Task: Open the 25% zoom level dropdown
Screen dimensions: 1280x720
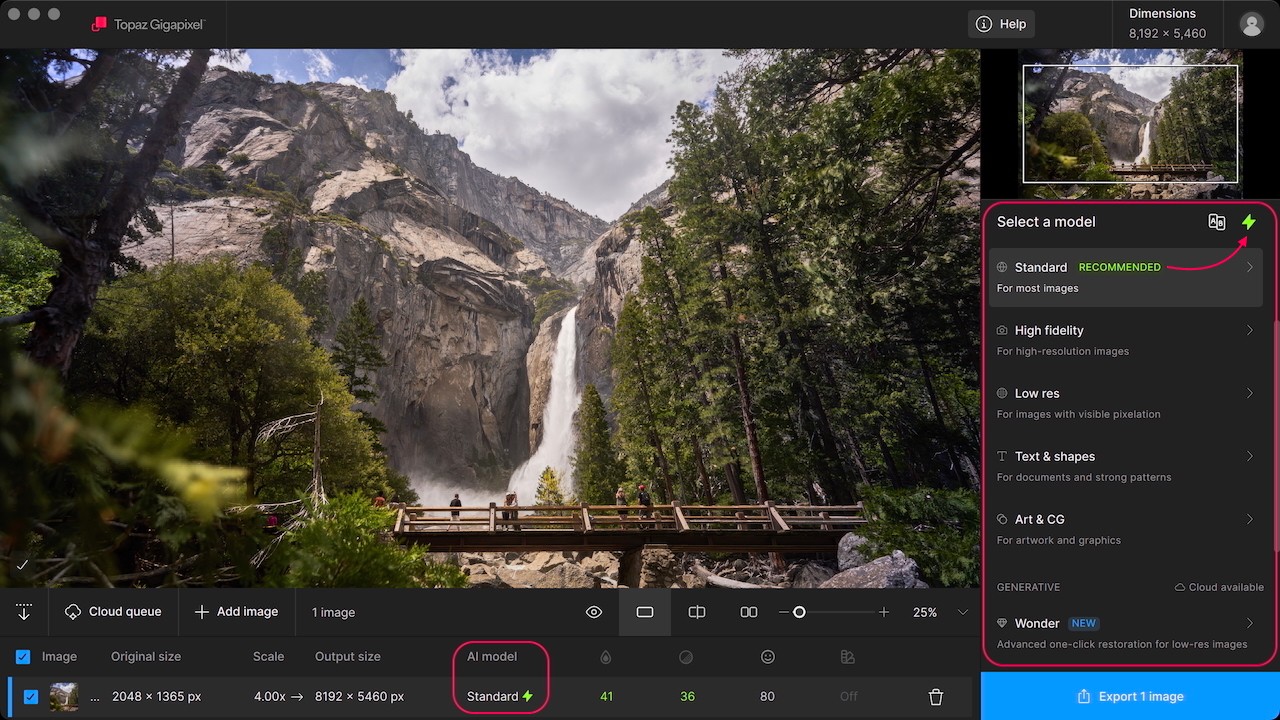Action: 963,612
